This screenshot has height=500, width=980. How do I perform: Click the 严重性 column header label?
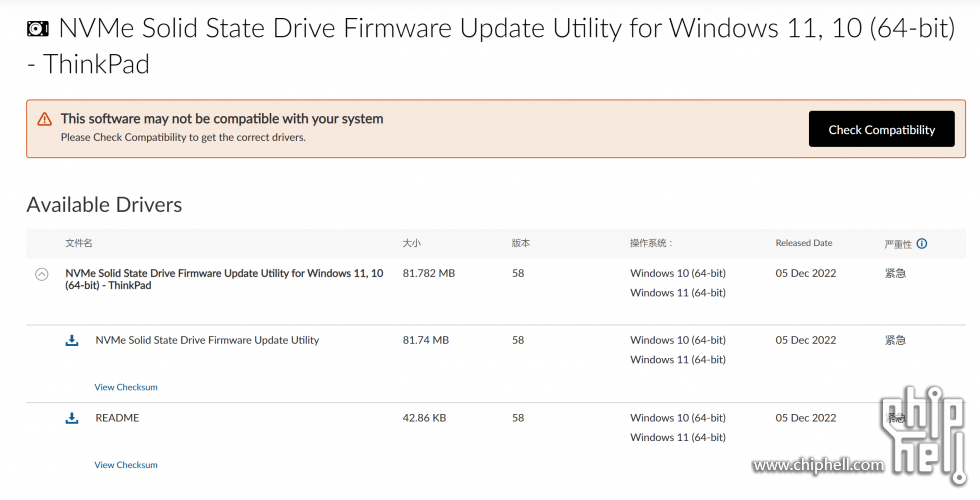(x=898, y=244)
